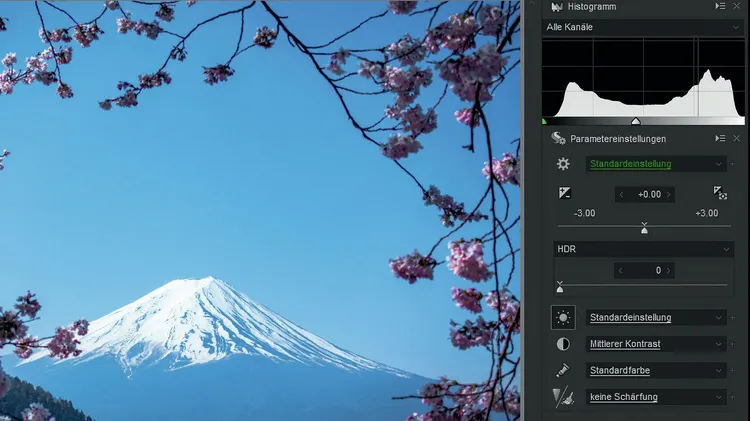Increase HDR value with right arrow
The image size is (750, 421).
click(x=668, y=270)
